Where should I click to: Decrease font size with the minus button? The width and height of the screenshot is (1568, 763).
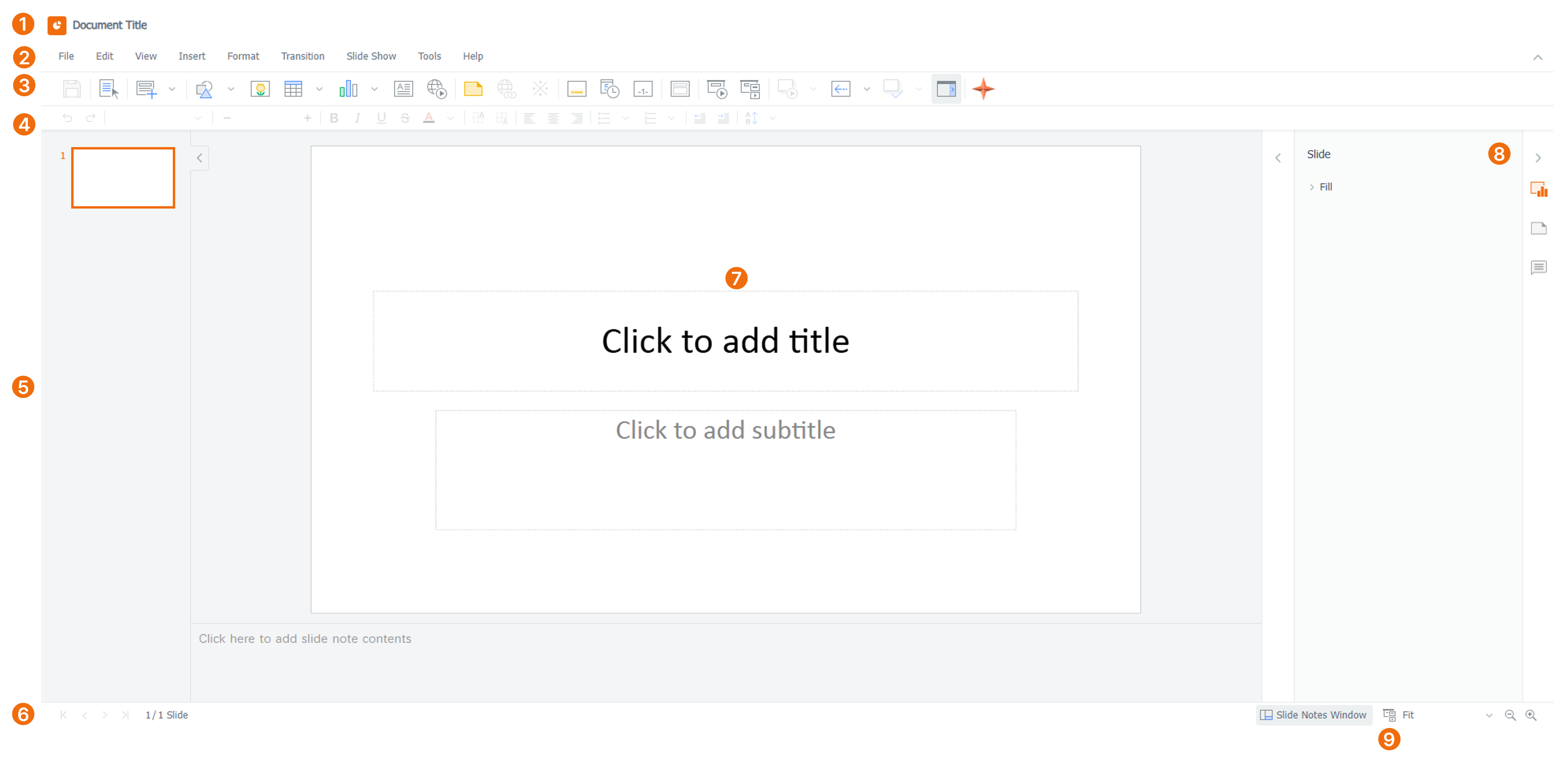227,118
